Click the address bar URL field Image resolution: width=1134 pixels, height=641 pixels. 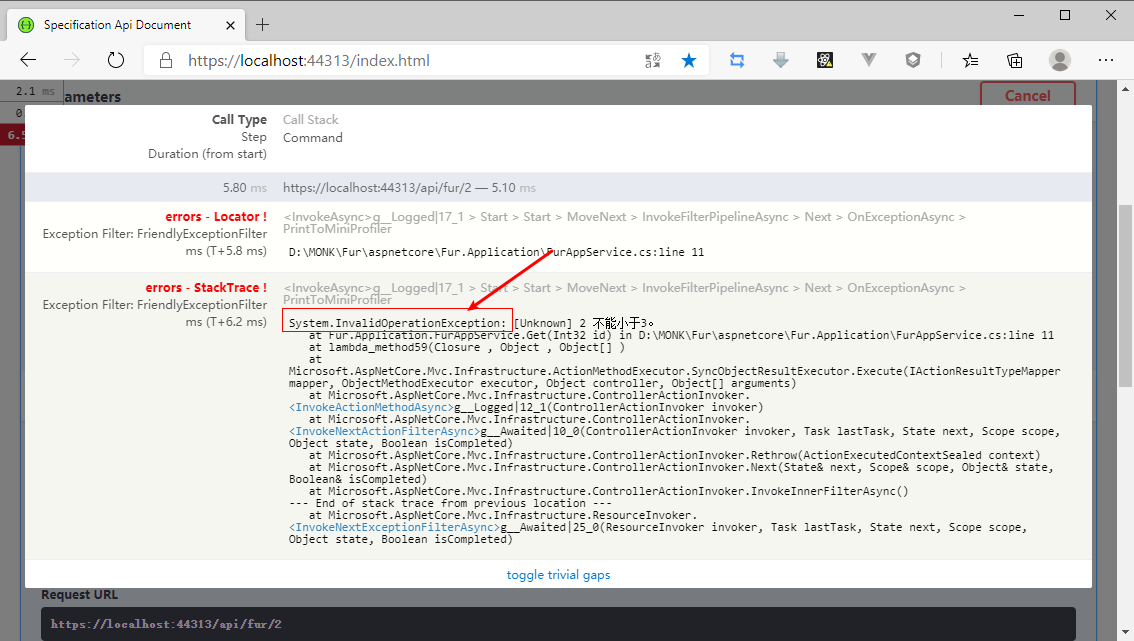pyautogui.click(x=400, y=60)
